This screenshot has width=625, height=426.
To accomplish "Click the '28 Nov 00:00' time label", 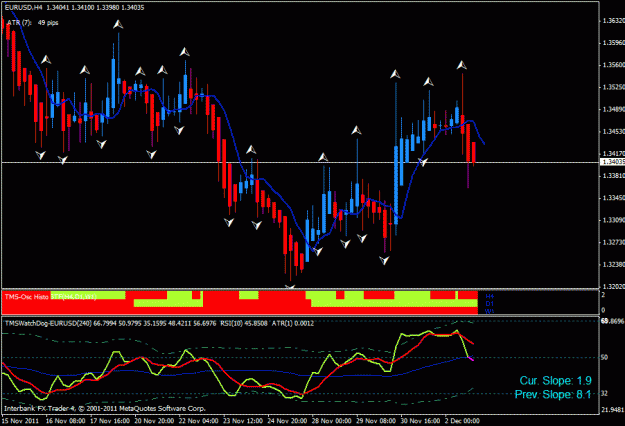I will [331, 421].
